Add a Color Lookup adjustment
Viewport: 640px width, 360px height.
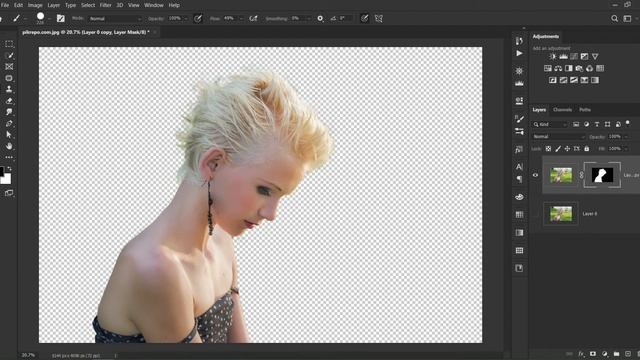coord(600,68)
